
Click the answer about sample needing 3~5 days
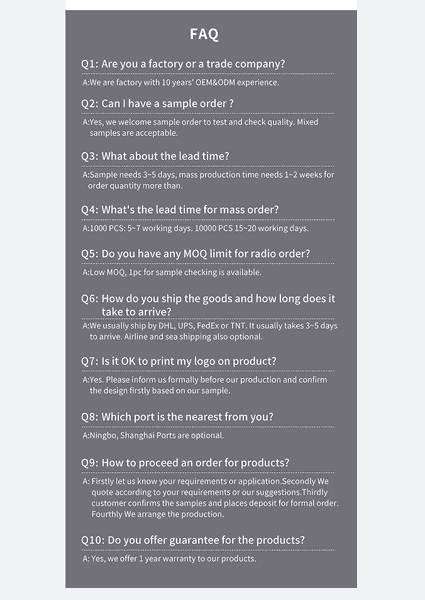tap(208, 180)
